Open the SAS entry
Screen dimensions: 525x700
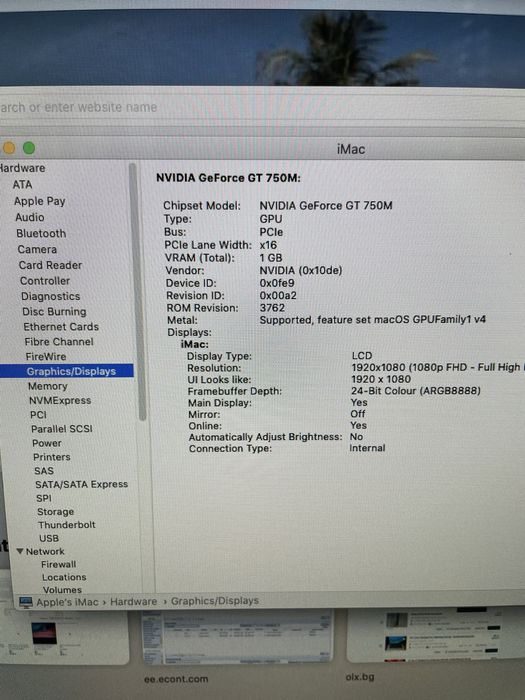click(44, 471)
